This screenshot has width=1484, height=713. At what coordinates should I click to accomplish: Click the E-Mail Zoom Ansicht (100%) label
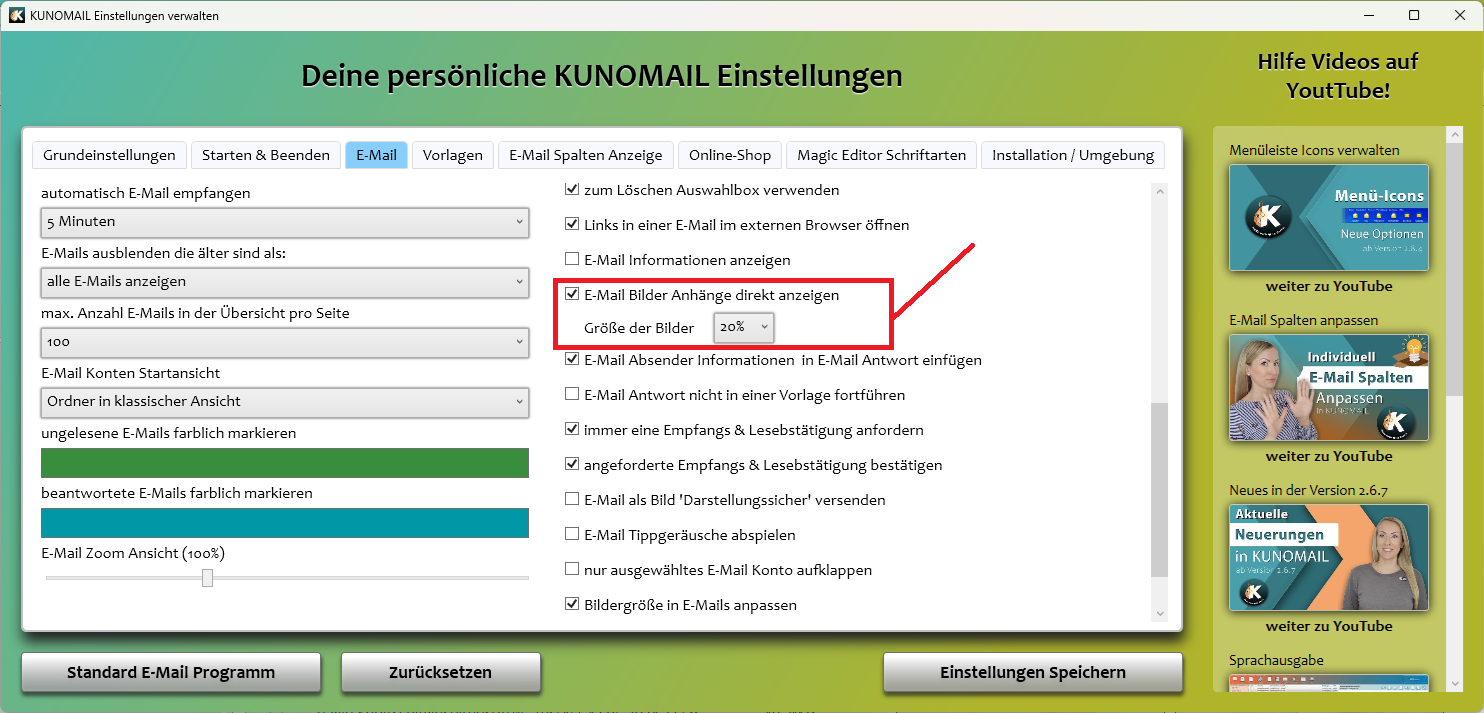point(133,553)
